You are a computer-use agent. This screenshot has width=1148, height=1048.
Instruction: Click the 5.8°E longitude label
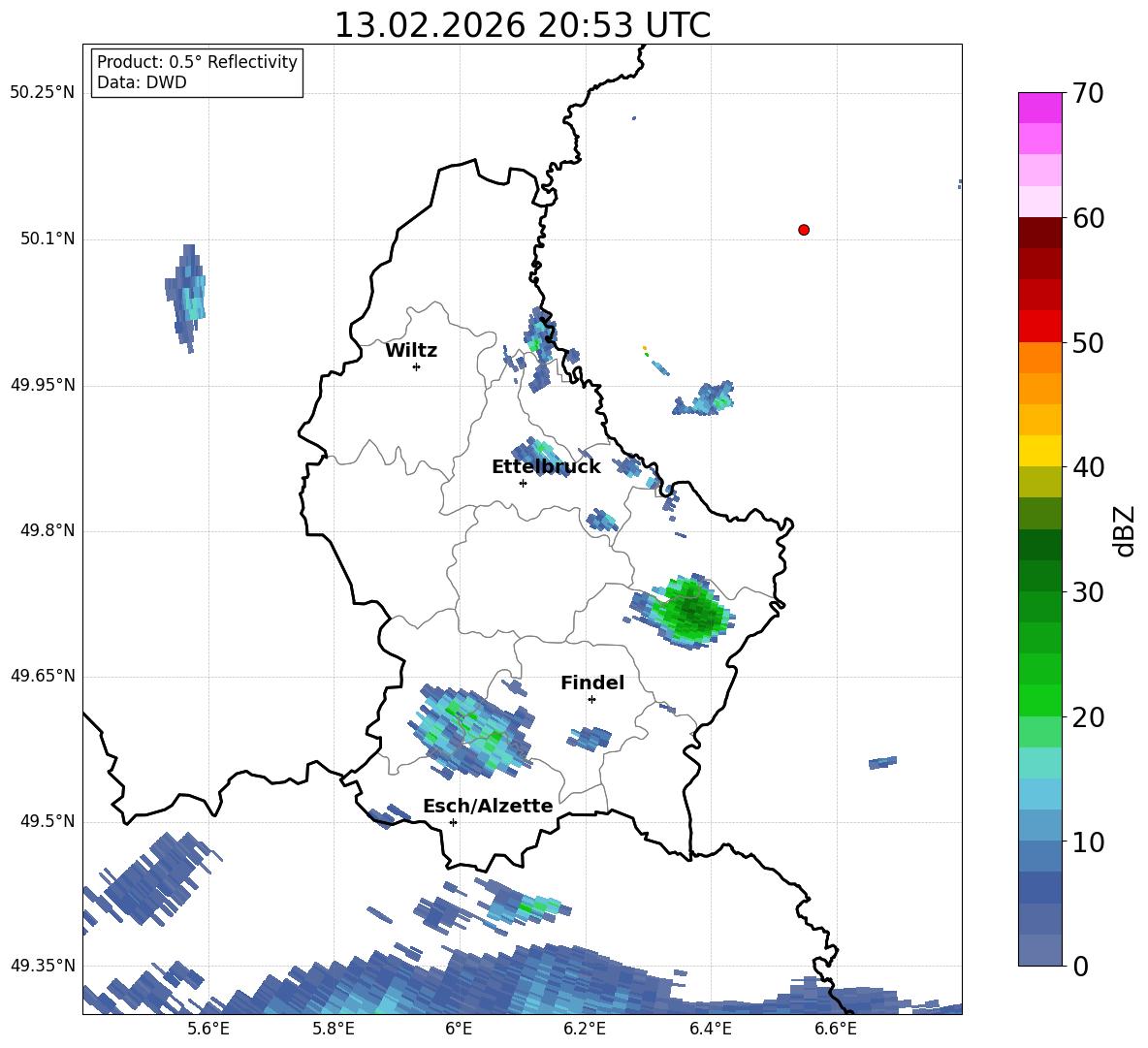point(334,1029)
